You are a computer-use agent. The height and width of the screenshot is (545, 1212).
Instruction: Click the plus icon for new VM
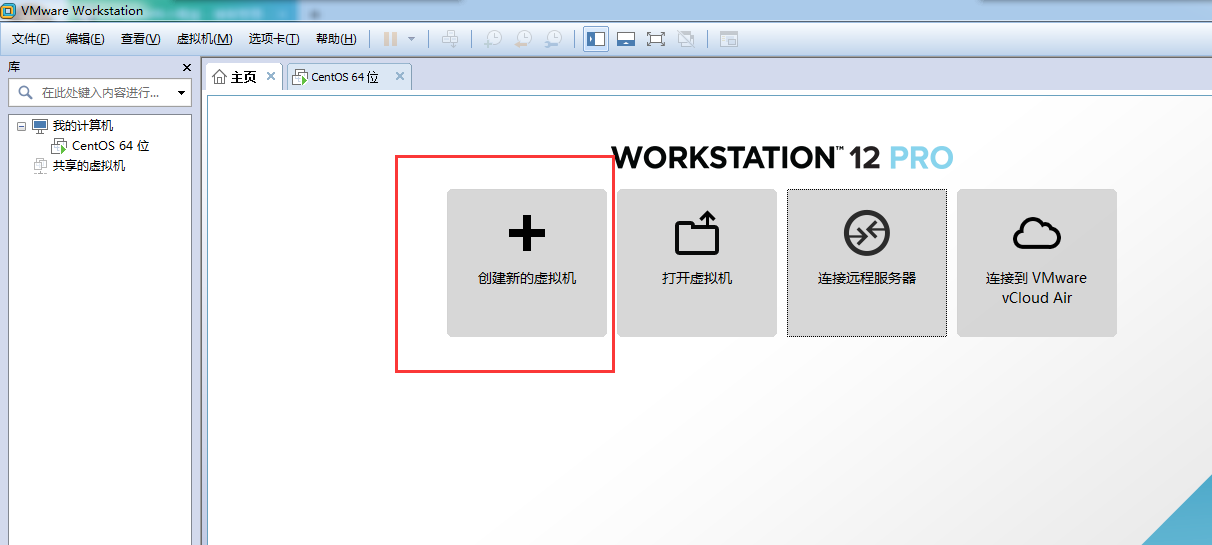[527, 234]
